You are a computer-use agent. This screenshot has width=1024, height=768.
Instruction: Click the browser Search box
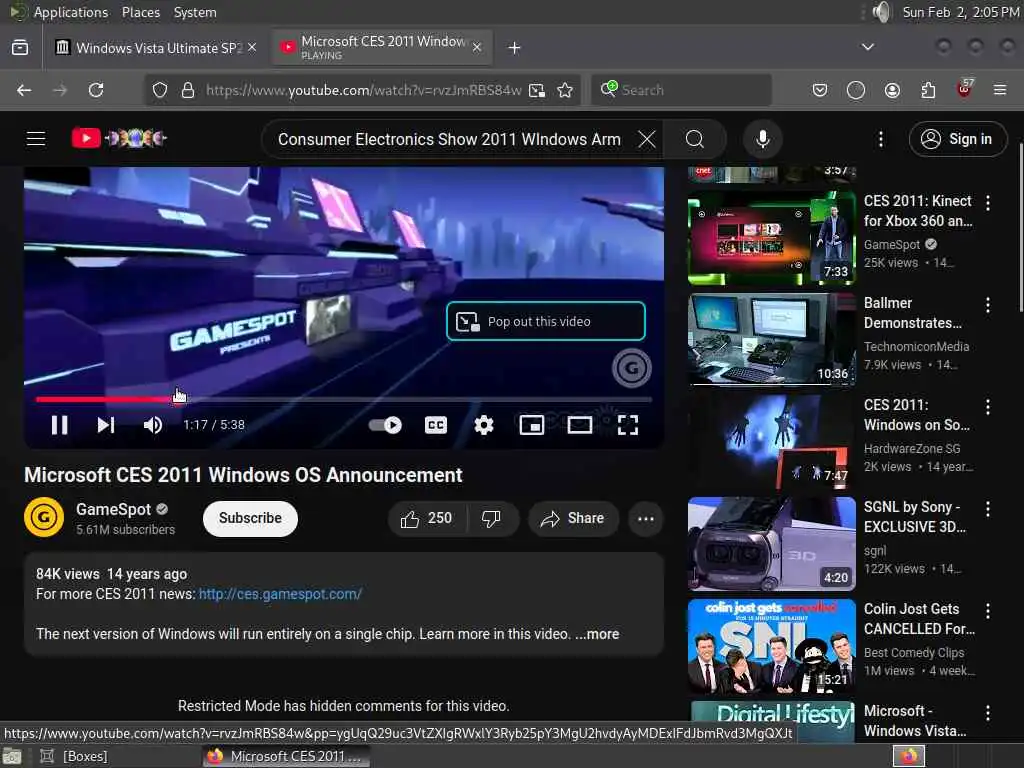[x=681, y=90]
